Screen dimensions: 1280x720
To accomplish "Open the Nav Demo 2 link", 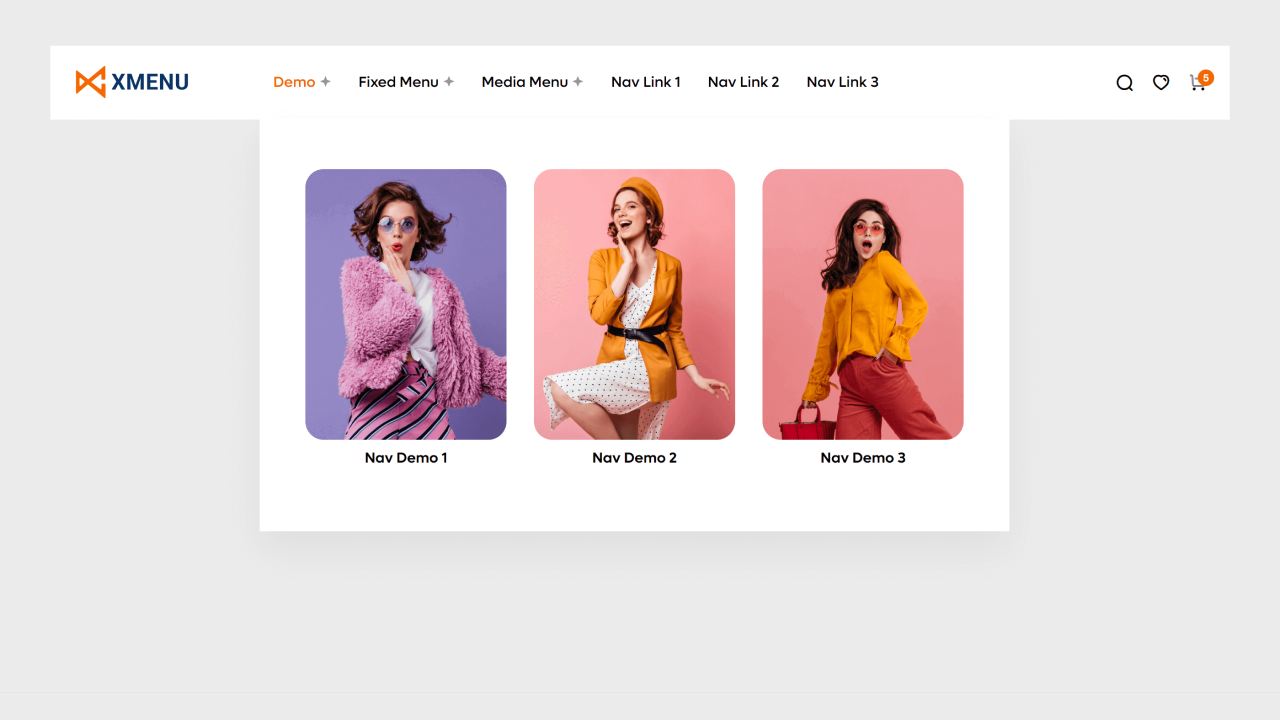I will [x=634, y=458].
